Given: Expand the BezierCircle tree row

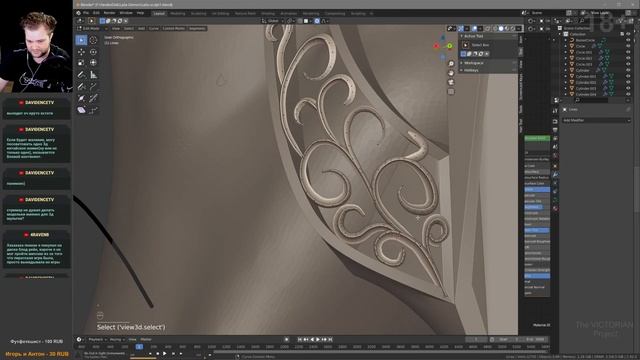Looking at the screenshot, I should click(566, 40).
